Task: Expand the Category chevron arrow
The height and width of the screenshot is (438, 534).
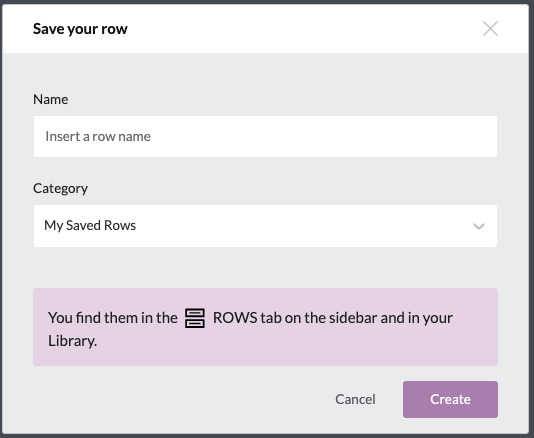Action: pyautogui.click(x=478, y=226)
